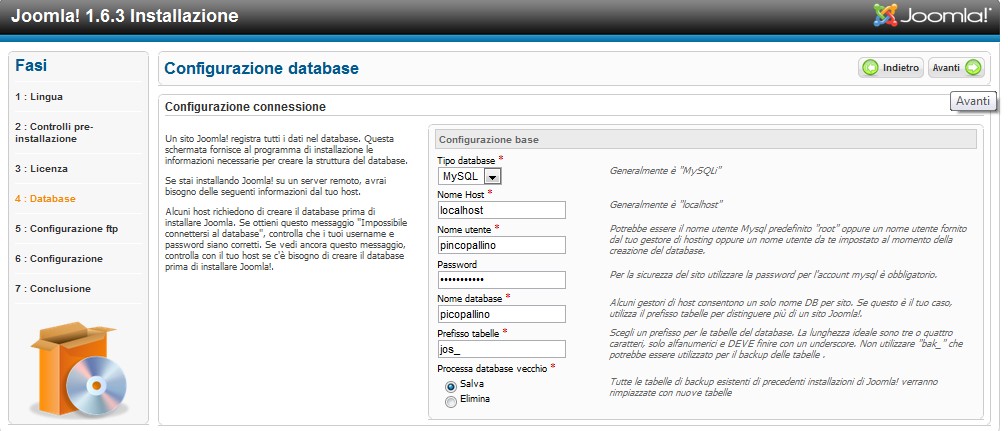Screen dimensions: 1008x431
Task: Select step 4 Database
Action: tap(45, 199)
